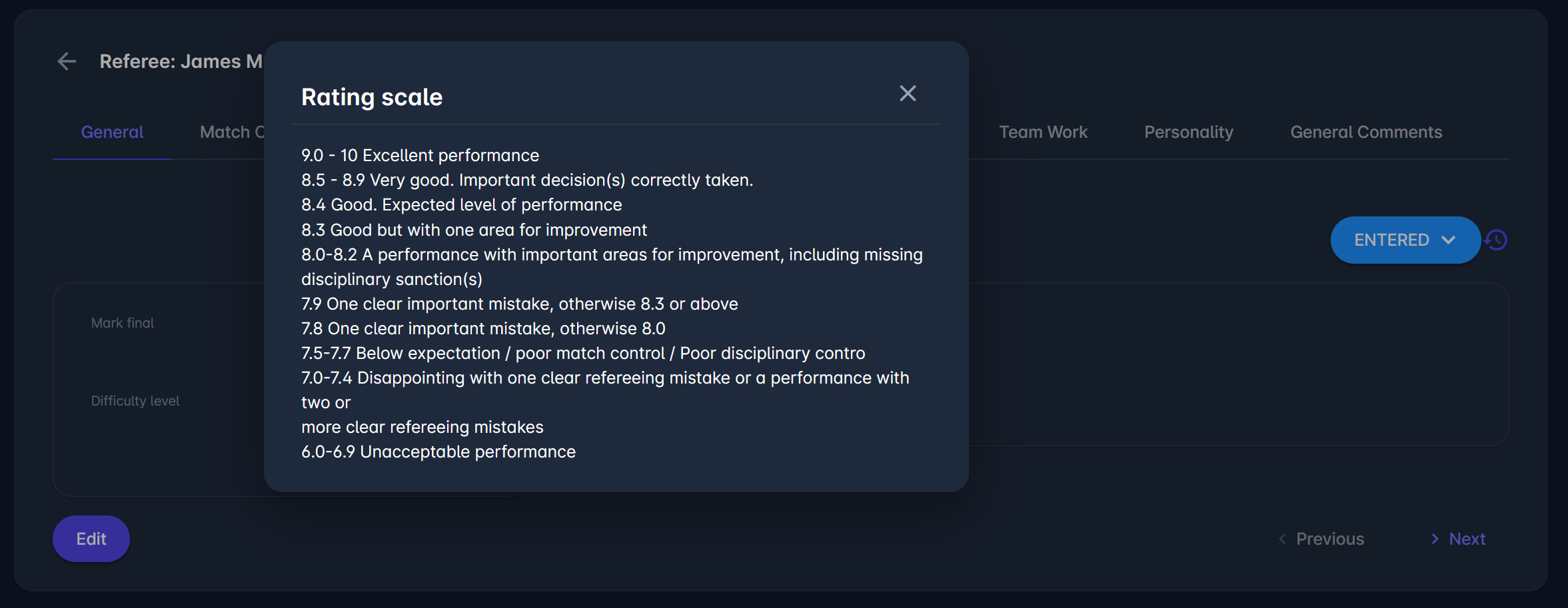Image resolution: width=1568 pixels, height=608 pixels.
Task: Click the 7.8 One clear important mistake line
Action: [483, 329]
